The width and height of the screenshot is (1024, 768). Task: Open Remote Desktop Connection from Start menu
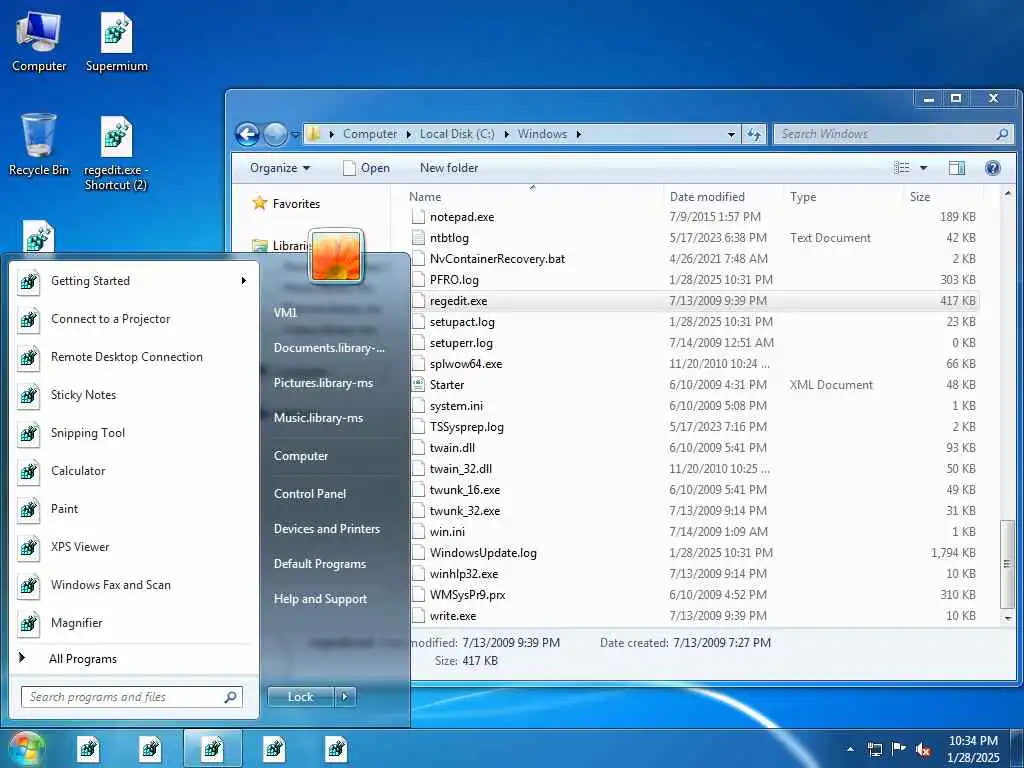(127, 357)
